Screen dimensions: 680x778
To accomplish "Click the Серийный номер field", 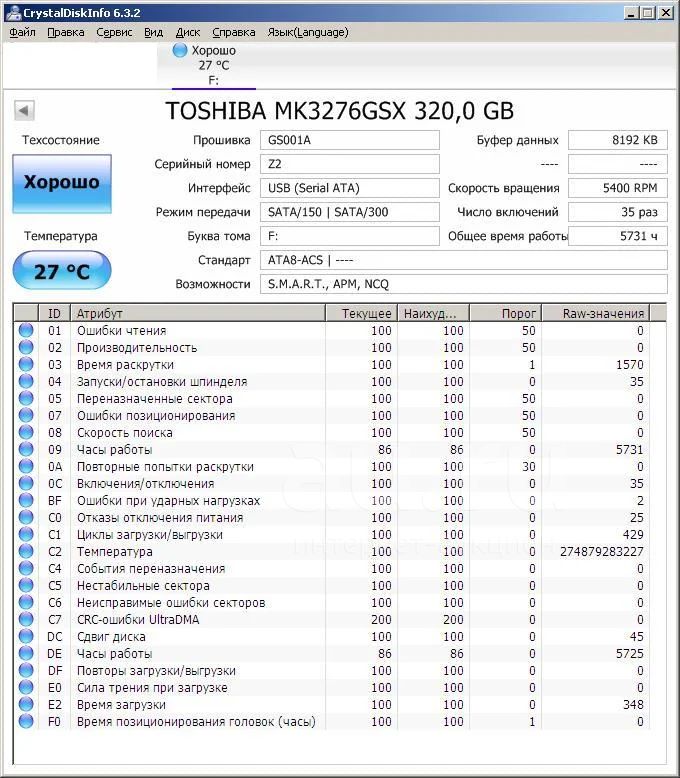I will (349, 164).
